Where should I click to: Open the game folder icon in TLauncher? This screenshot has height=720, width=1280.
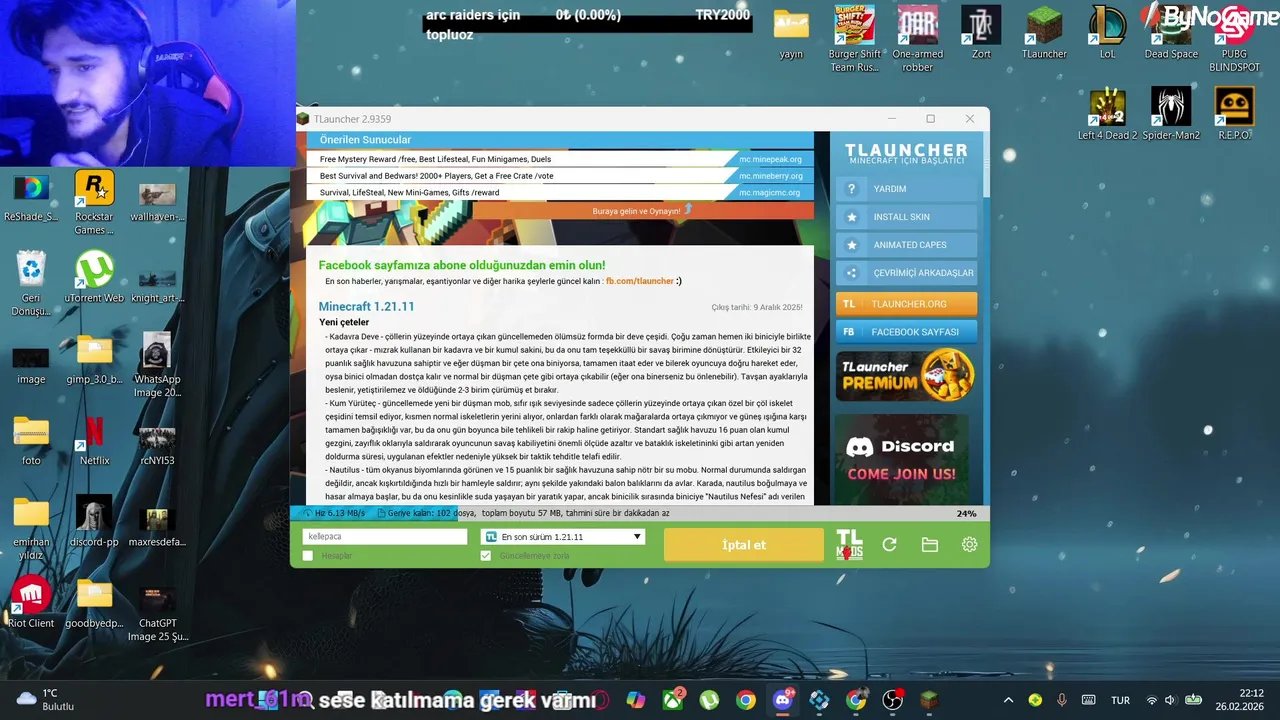point(929,545)
